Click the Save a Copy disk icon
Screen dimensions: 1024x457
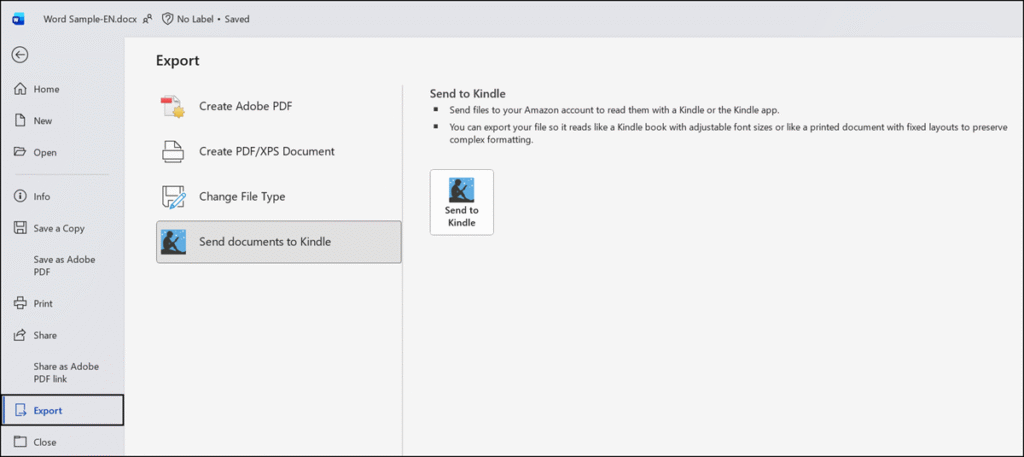(x=20, y=228)
